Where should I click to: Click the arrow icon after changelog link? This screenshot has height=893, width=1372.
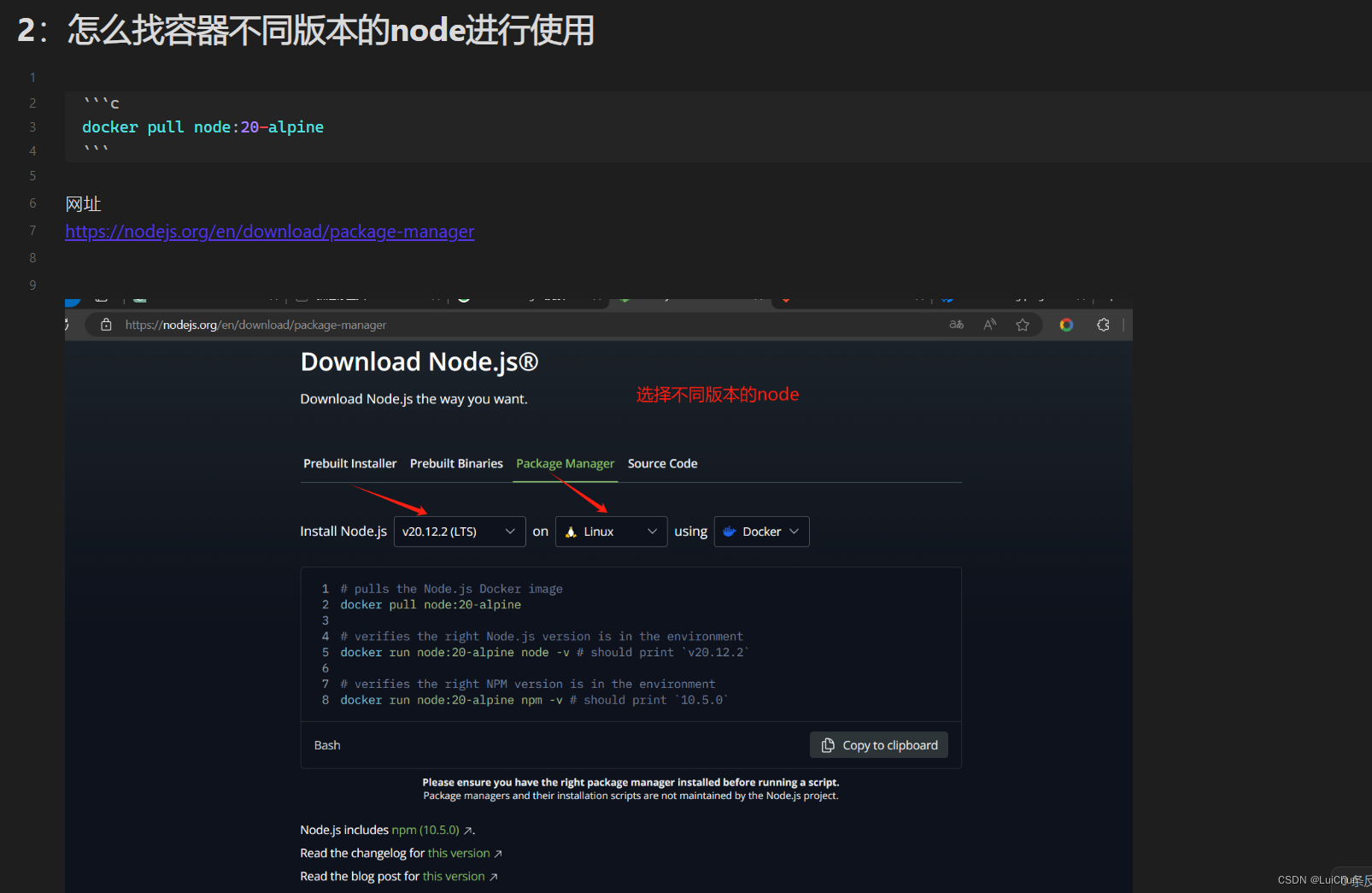[x=498, y=854]
